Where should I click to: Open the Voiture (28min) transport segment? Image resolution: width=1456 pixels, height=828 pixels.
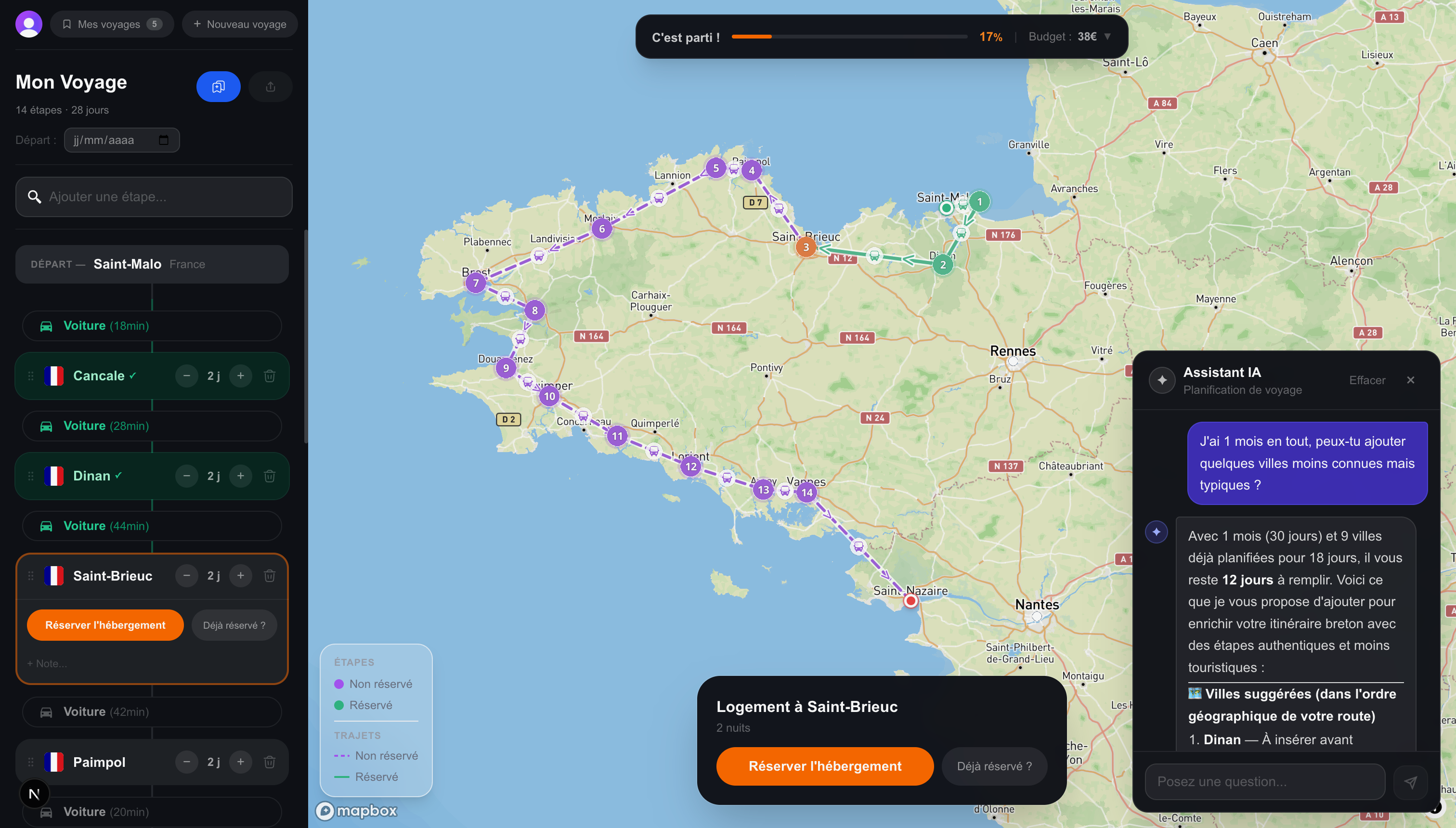(x=152, y=426)
